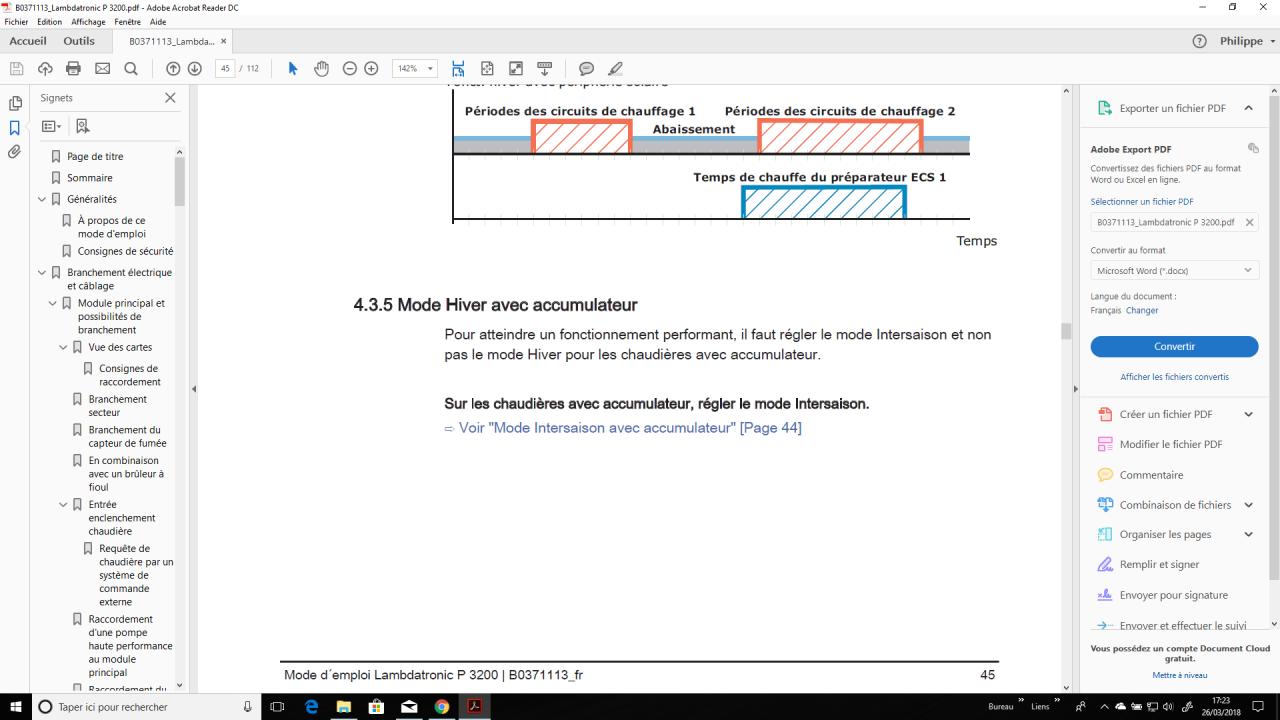This screenshot has height=720, width=1280.
Task: Open the Find text magnifier
Action: [x=130, y=68]
